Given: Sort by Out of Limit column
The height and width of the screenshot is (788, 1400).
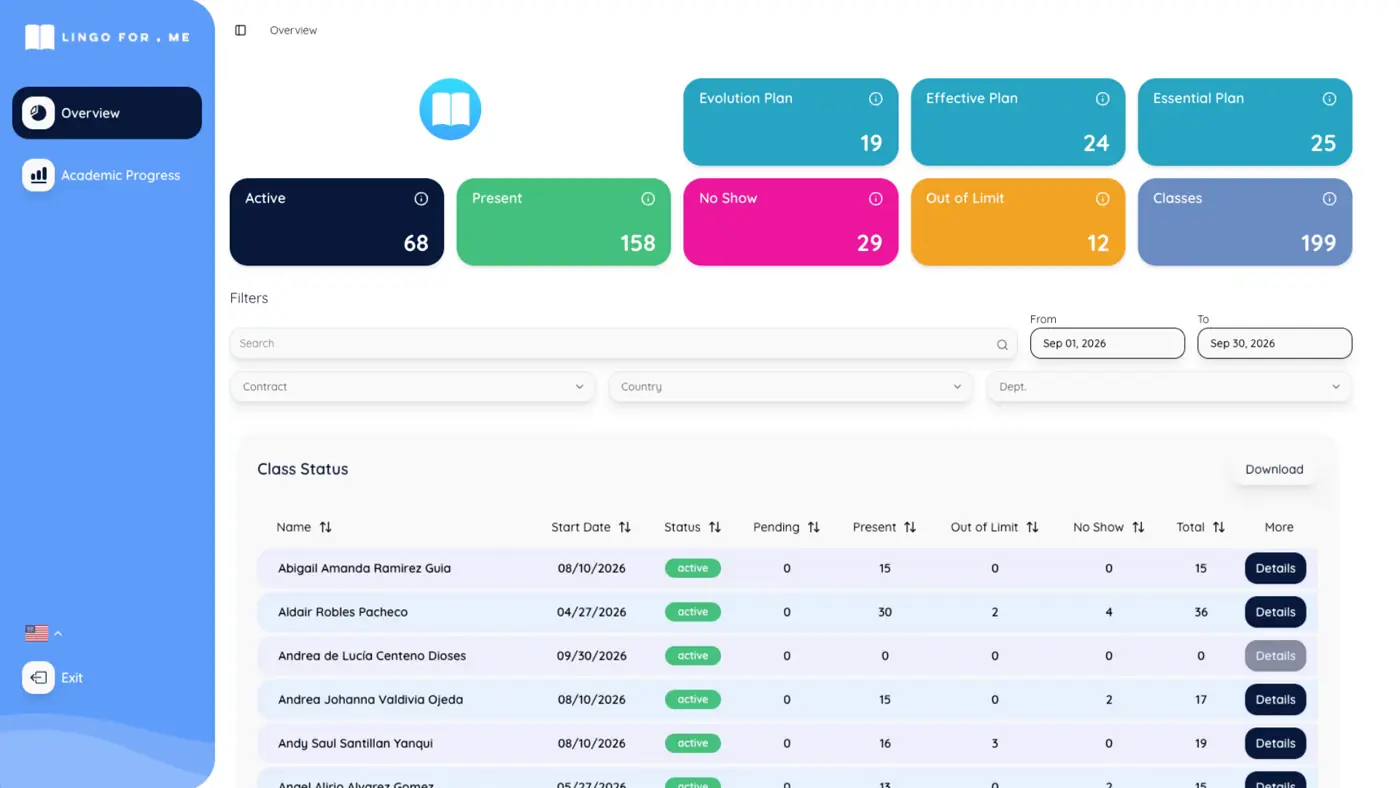Looking at the screenshot, I should 1033,527.
